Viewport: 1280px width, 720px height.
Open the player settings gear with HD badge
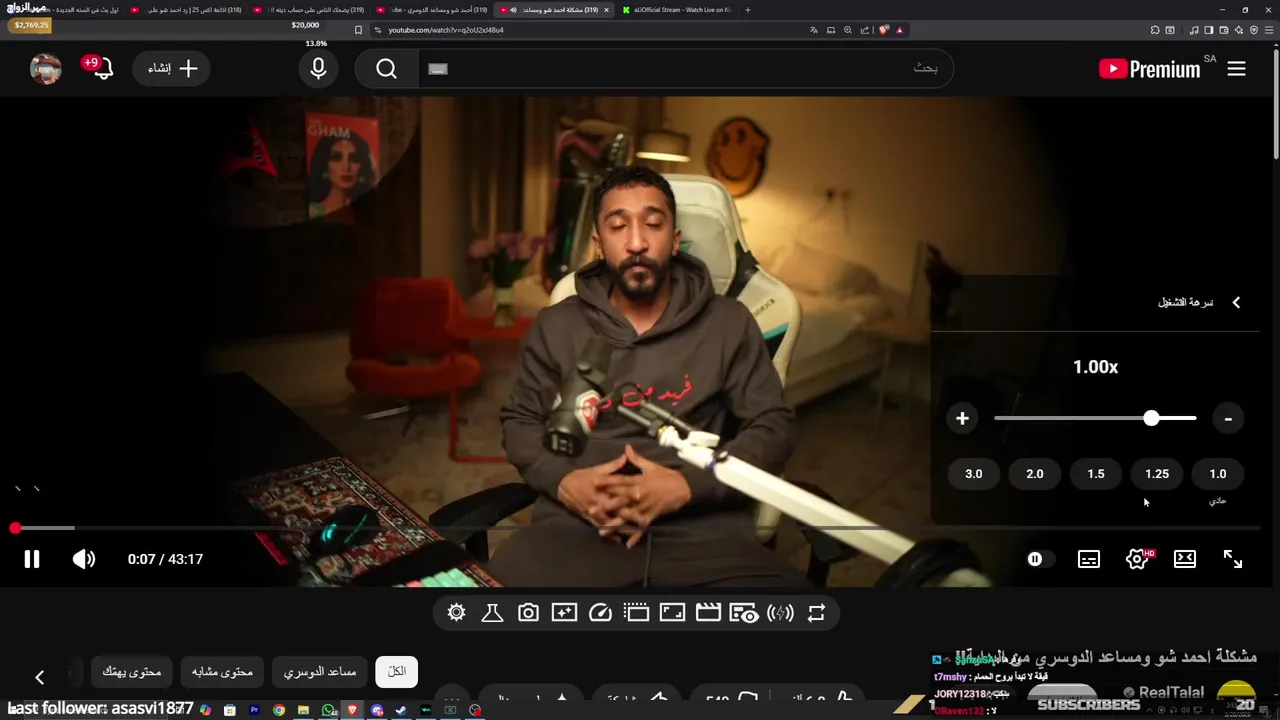[x=1138, y=559]
